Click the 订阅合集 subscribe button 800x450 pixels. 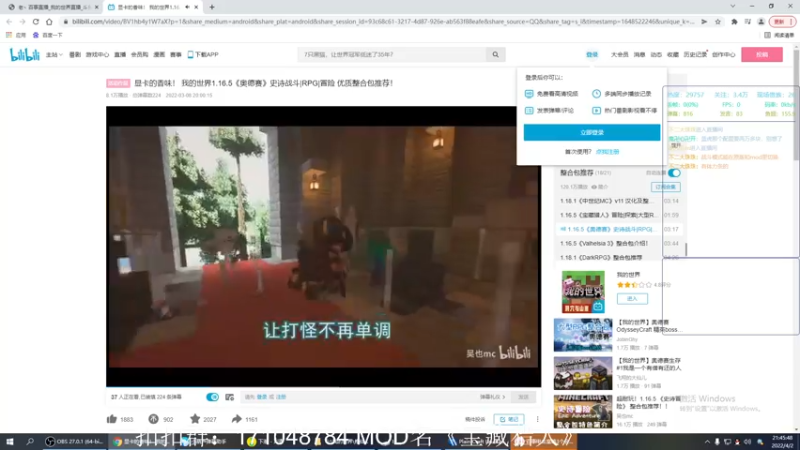(x=665, y=187)
